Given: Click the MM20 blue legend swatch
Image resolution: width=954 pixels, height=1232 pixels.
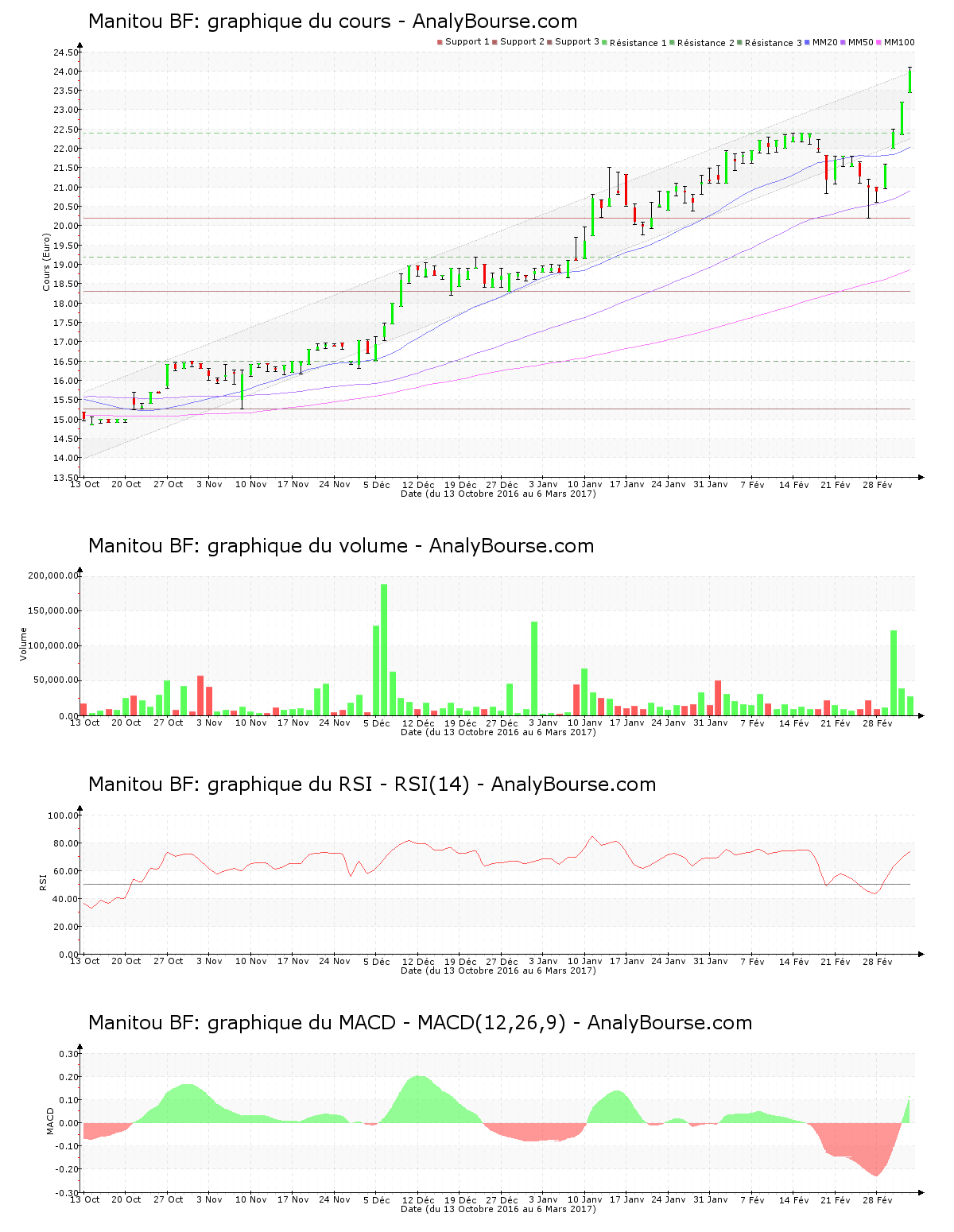Looking at the screenshot, I should click(808, 42).
